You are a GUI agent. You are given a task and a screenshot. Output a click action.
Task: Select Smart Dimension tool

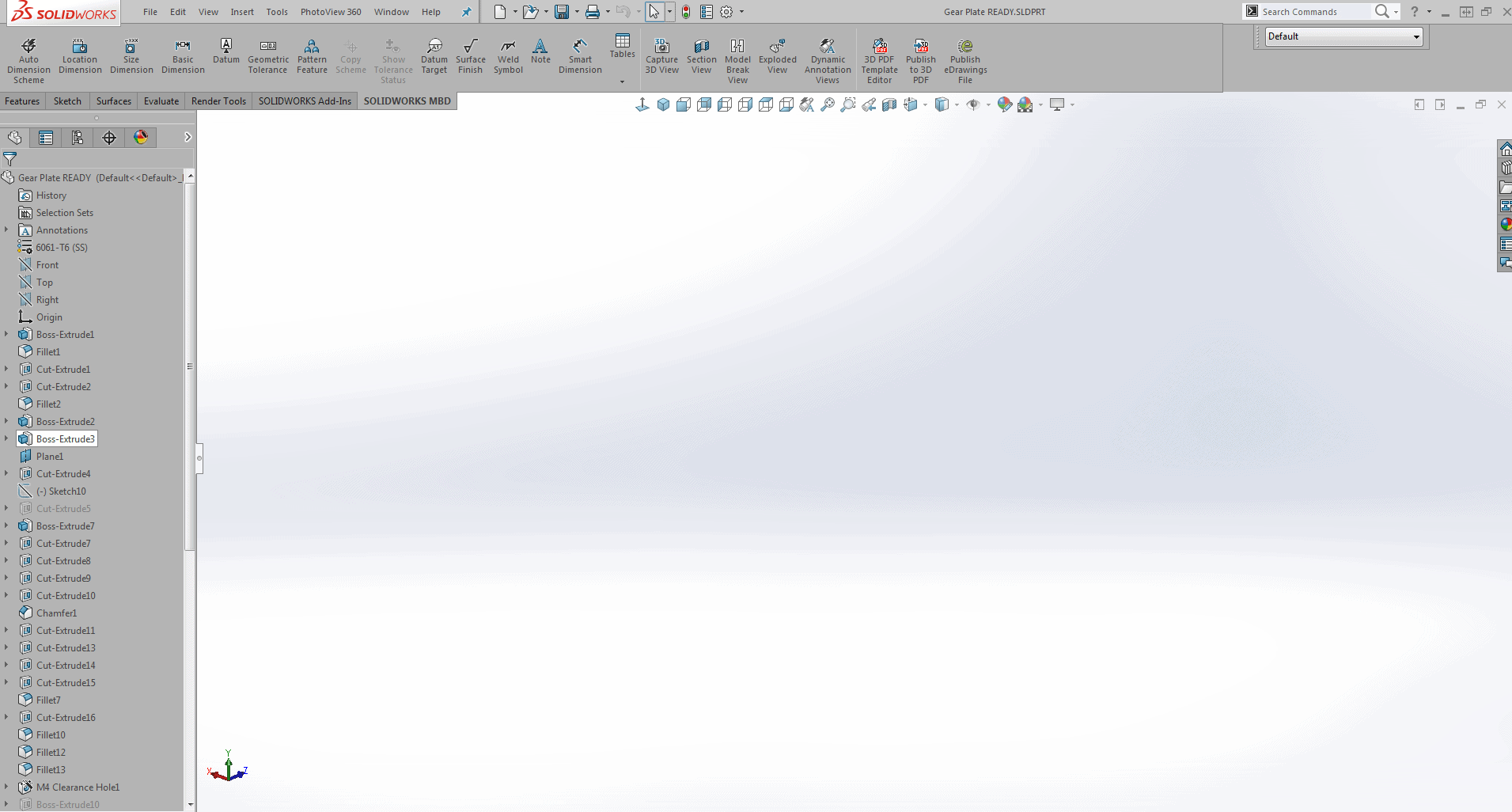click(580, 55)
